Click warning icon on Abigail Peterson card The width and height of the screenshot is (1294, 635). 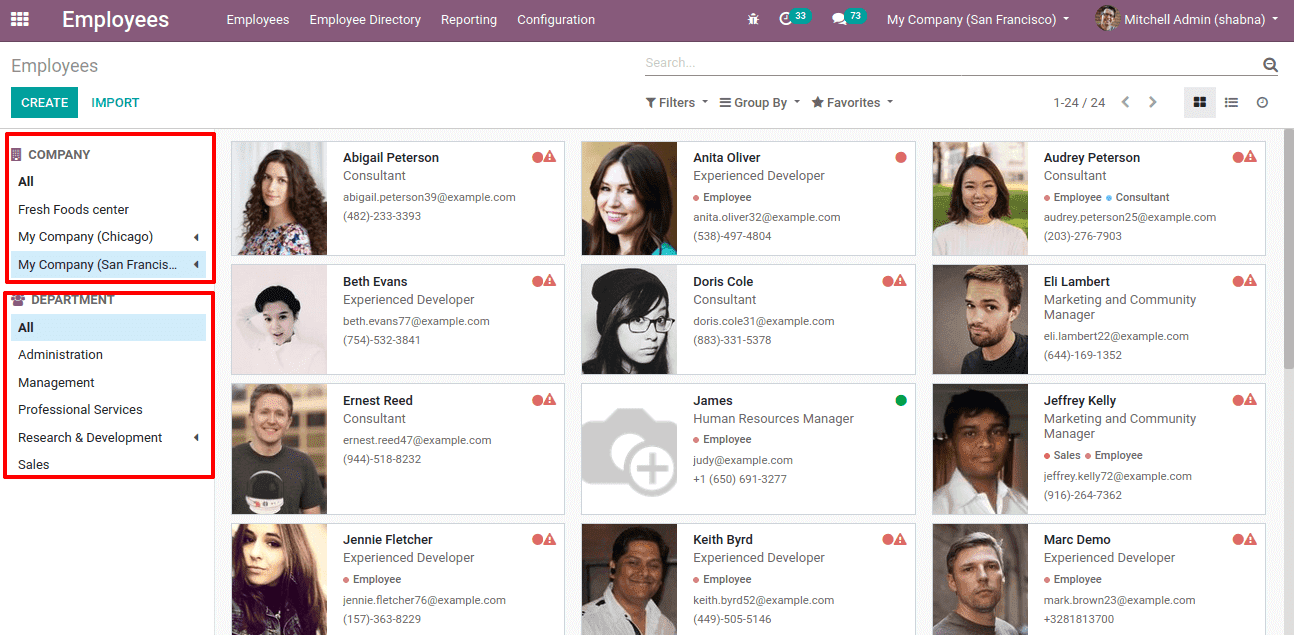(x=550, y=157)
